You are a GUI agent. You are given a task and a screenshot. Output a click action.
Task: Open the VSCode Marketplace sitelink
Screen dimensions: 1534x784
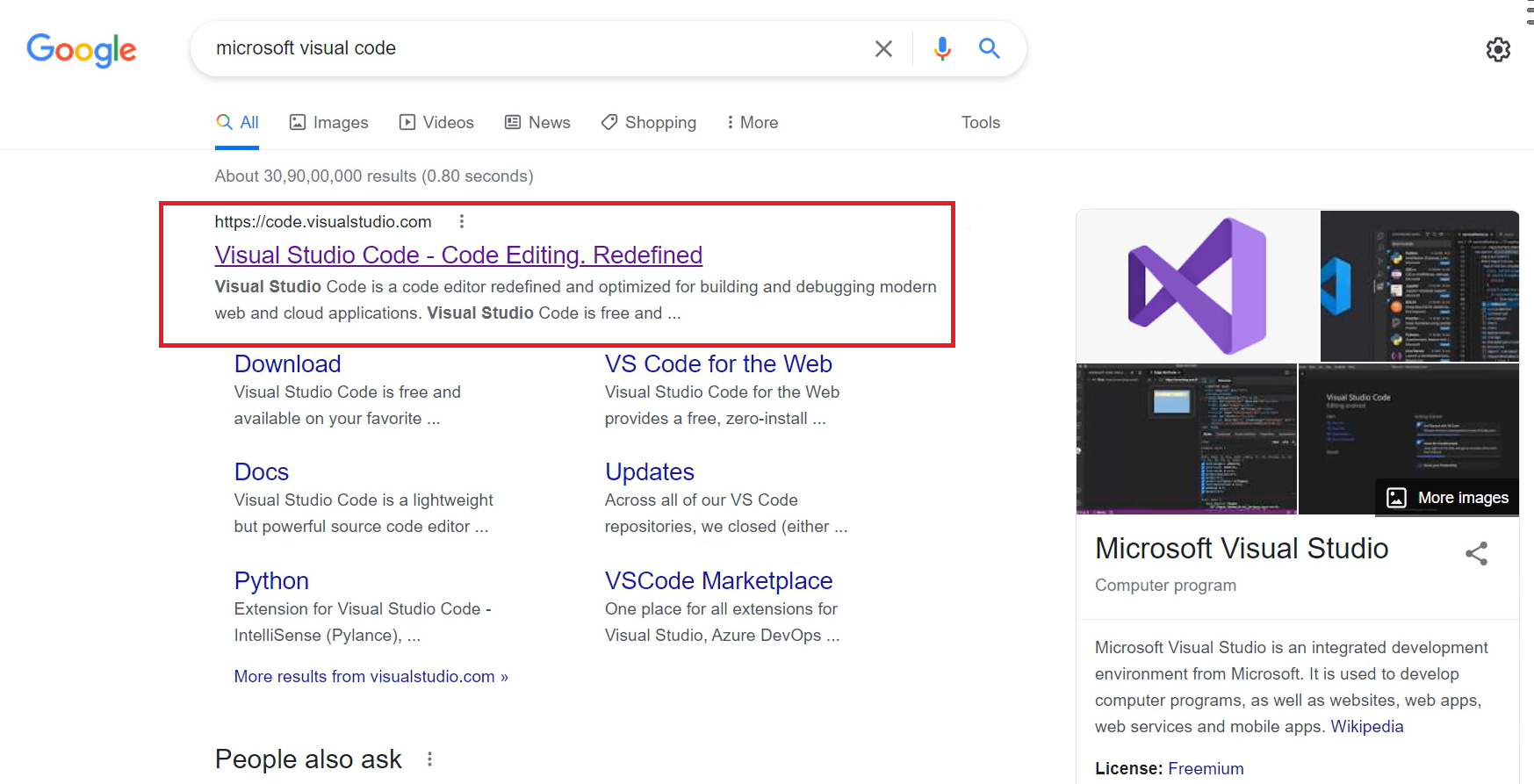coord(718,581)
